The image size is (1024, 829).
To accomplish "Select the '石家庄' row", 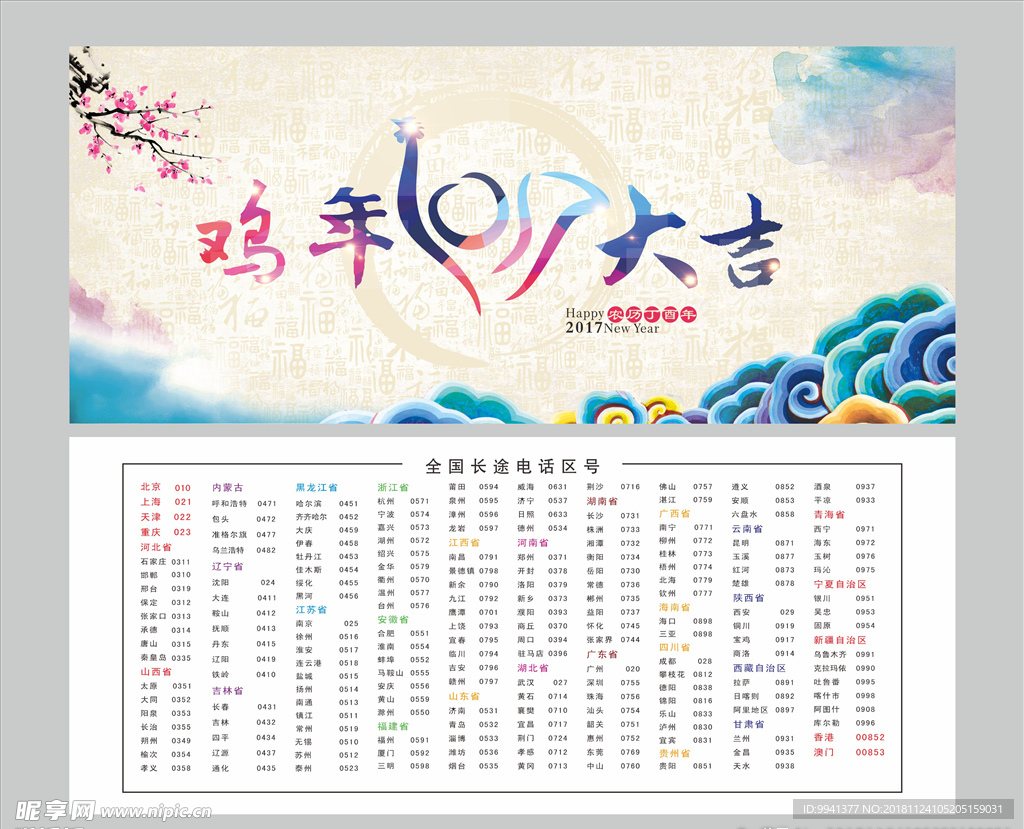I will click(166, 562).
